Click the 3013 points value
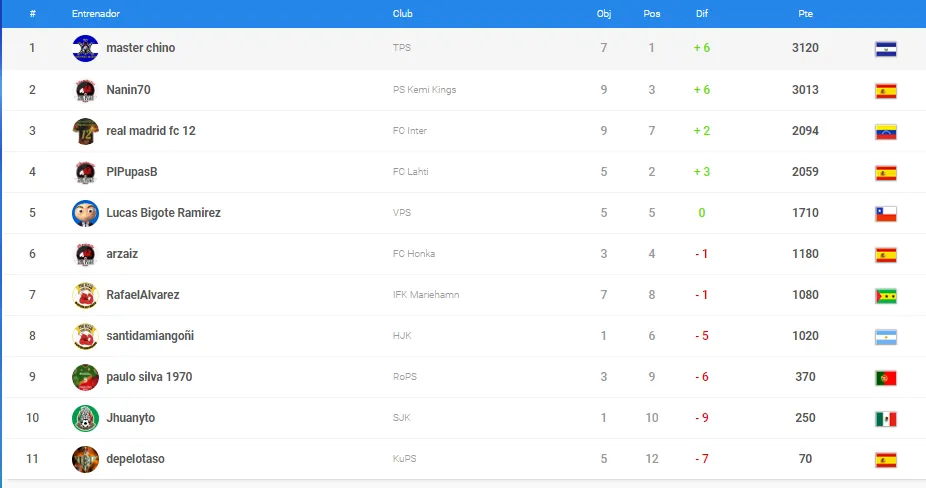 (806, 90)
